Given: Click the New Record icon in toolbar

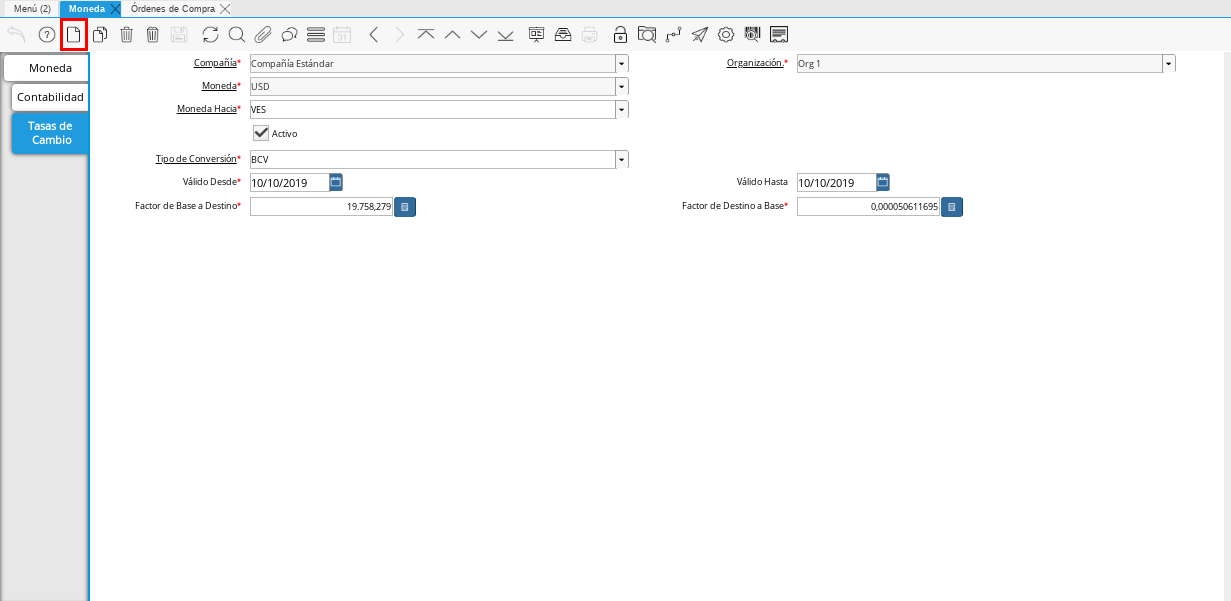Looking at the screenshot, I should [x=74, y=35].
